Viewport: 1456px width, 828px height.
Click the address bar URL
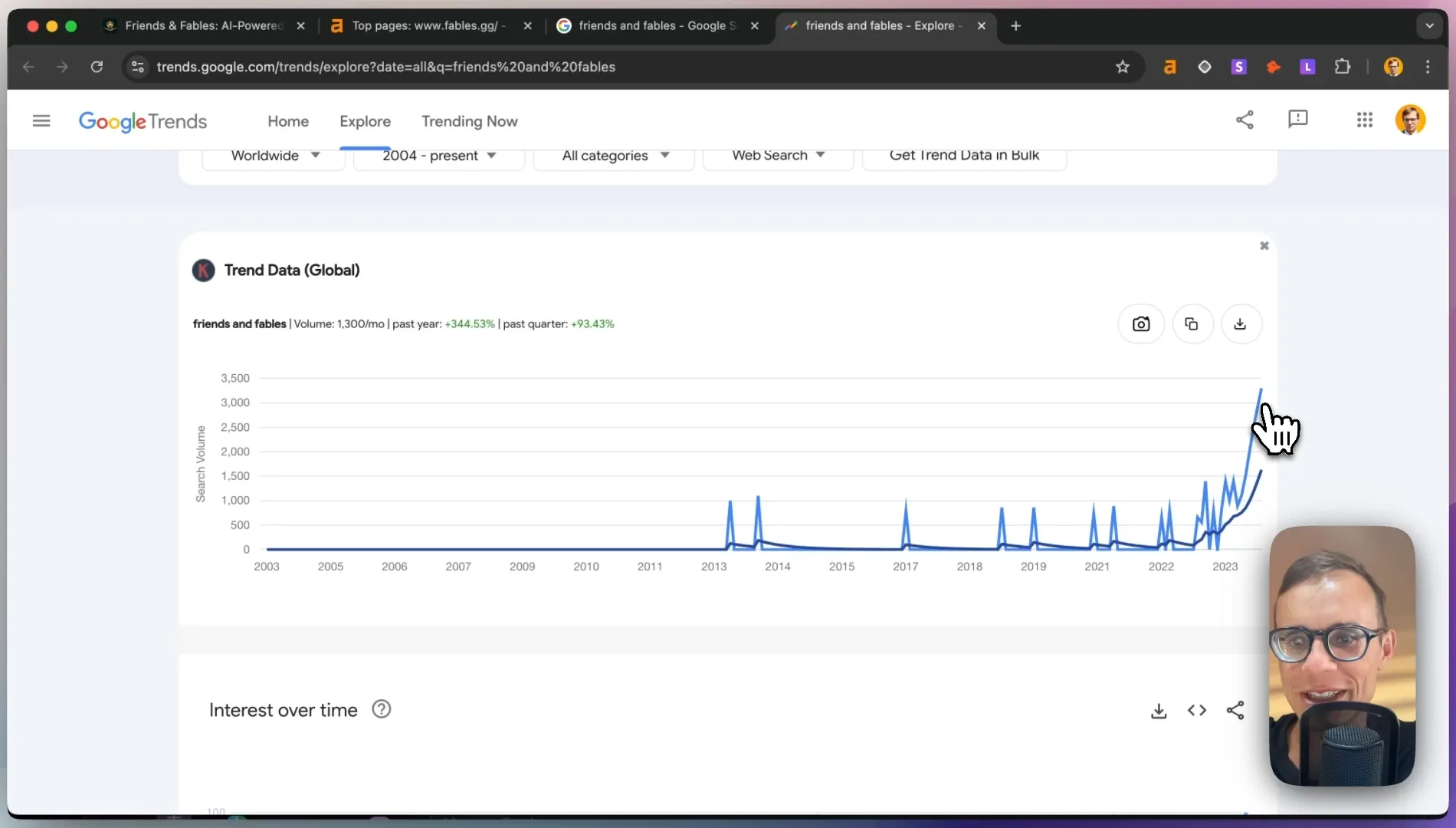(x=385, y=67)
